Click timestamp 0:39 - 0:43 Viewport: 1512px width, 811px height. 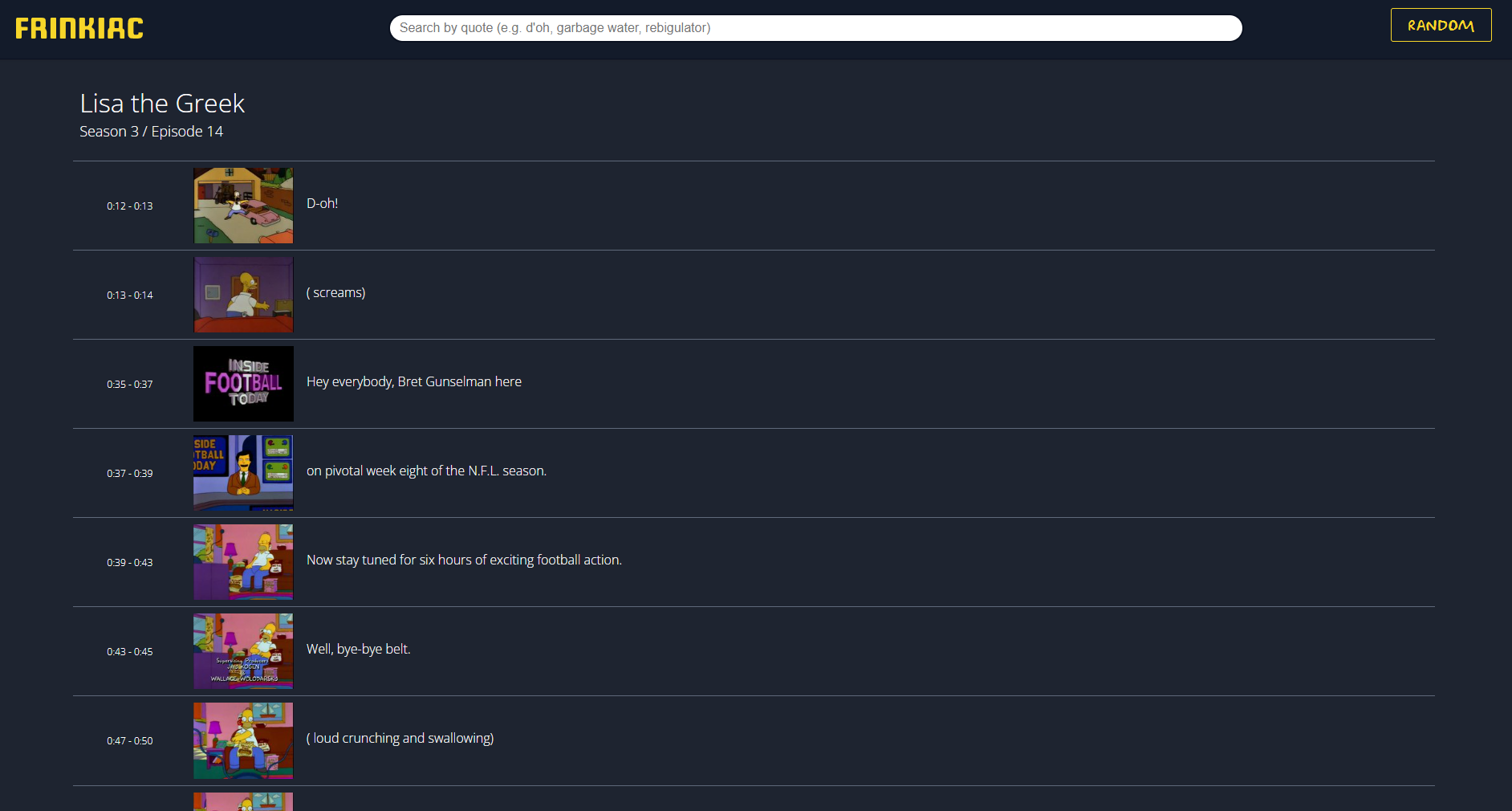[130, 563]
